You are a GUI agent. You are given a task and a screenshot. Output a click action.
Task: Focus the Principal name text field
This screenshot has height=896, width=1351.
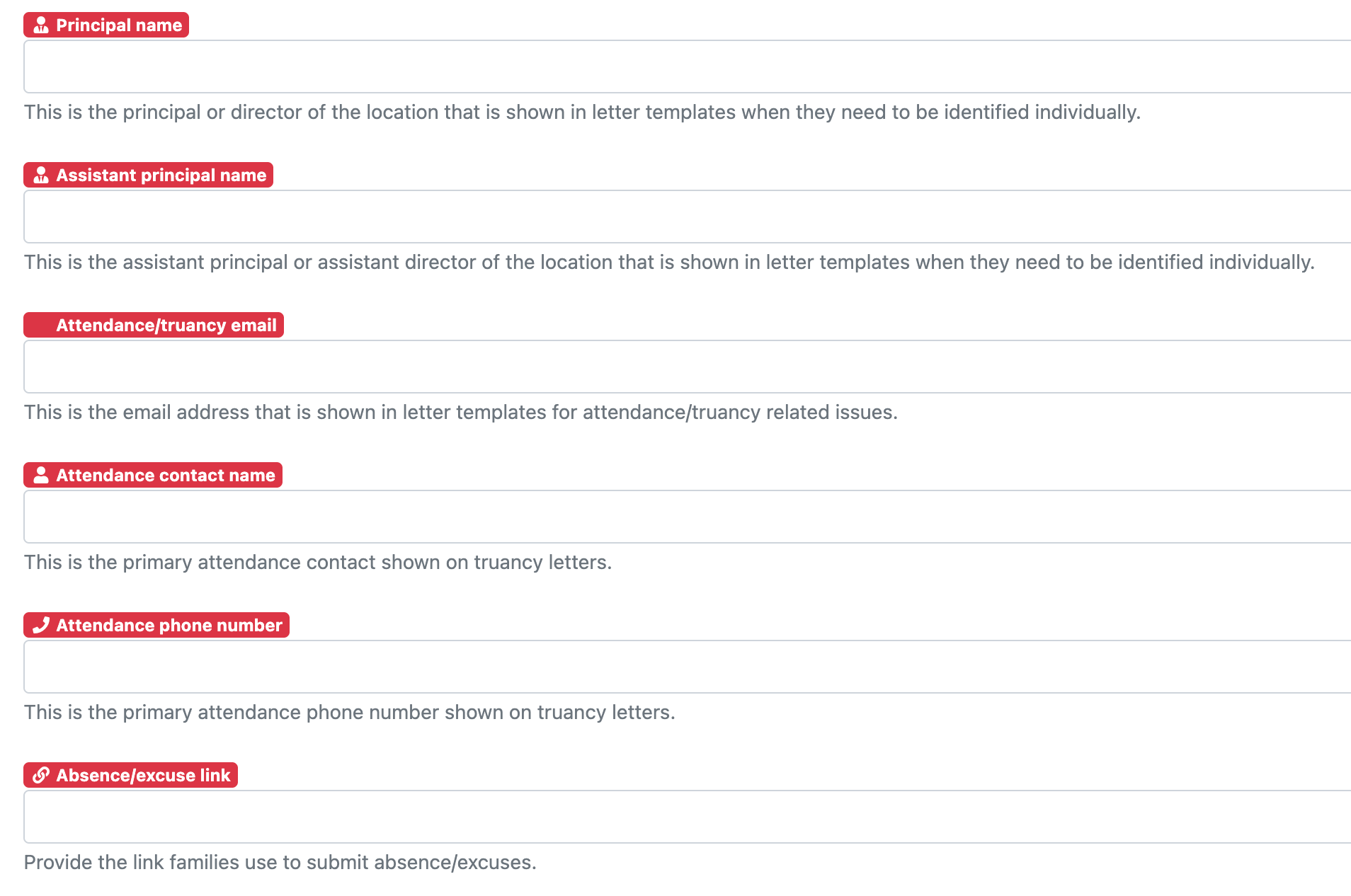687,67
